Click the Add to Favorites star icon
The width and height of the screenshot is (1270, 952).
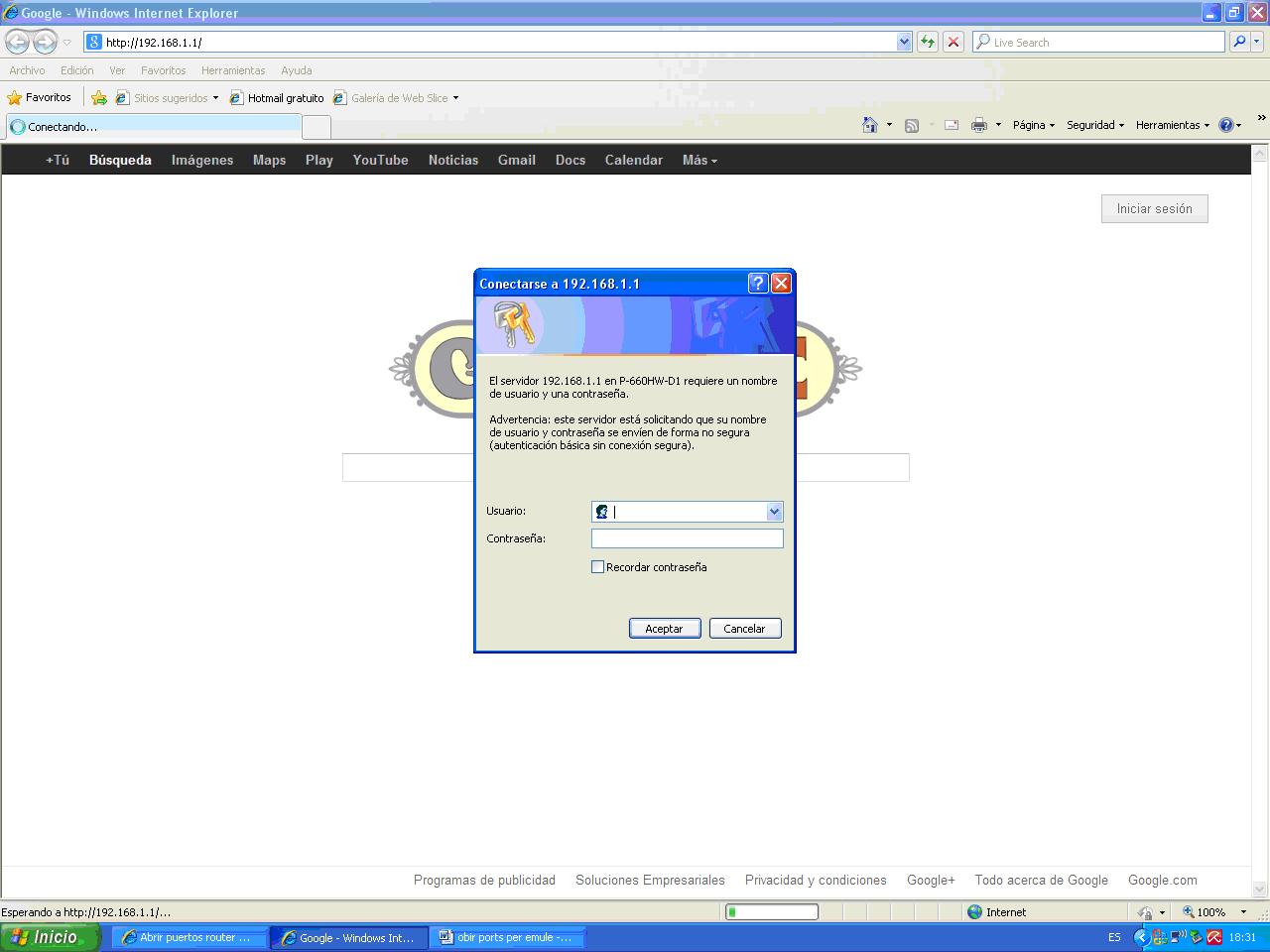pos(99,98)
